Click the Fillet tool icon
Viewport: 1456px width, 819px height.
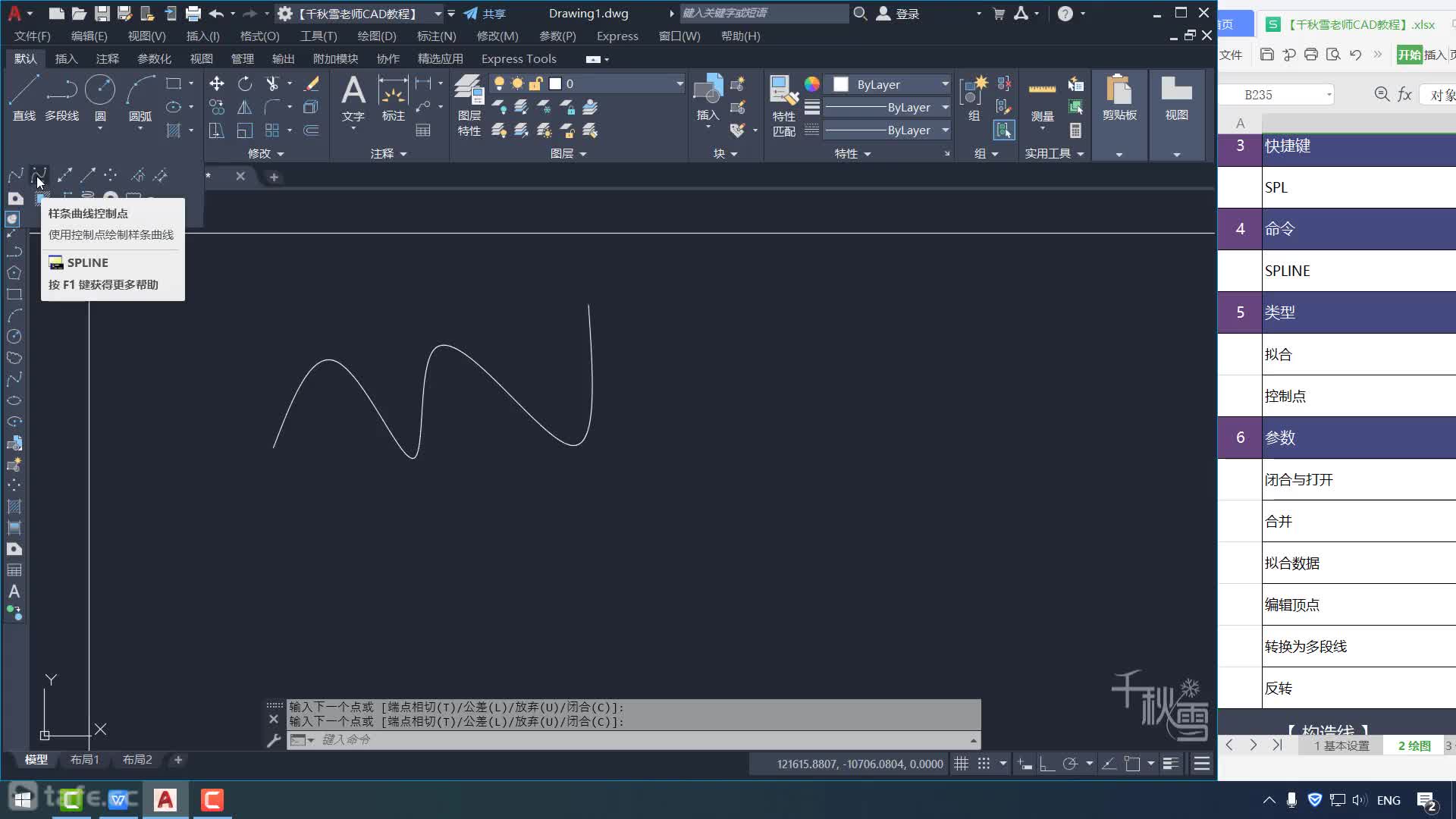coord(271,107)
